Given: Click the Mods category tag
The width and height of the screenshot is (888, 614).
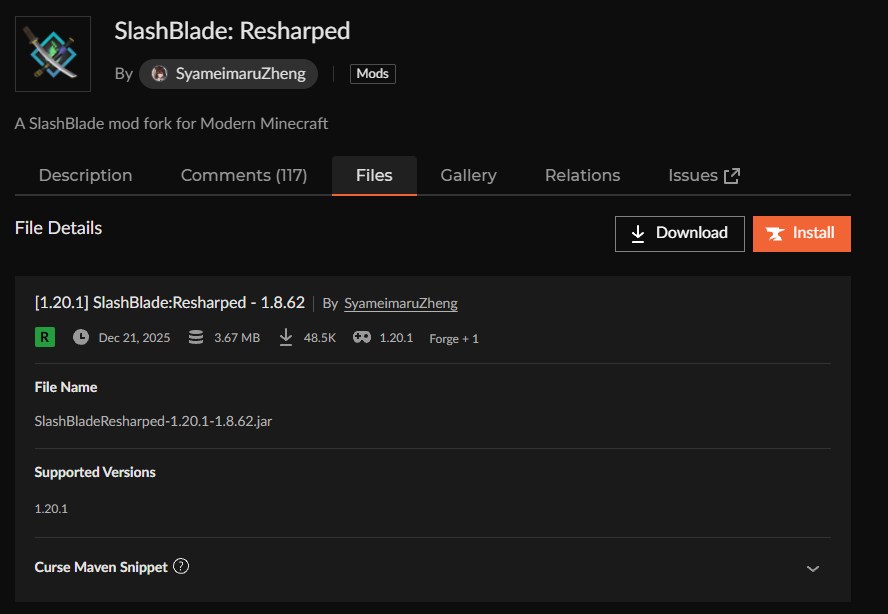Looking at the screenshot, I should click(x=372, y=73).
